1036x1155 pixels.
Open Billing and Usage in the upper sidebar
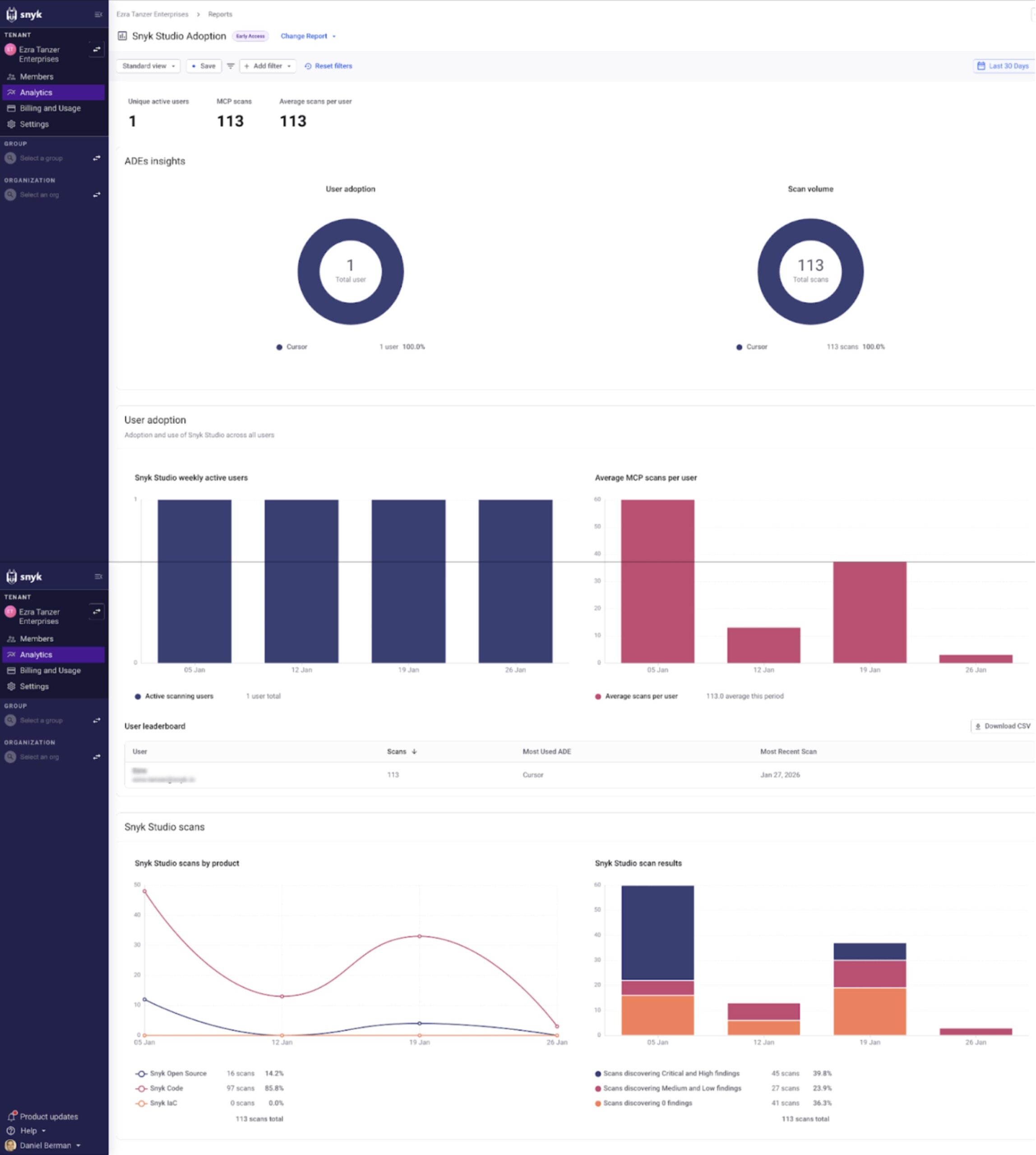point(54,108)
